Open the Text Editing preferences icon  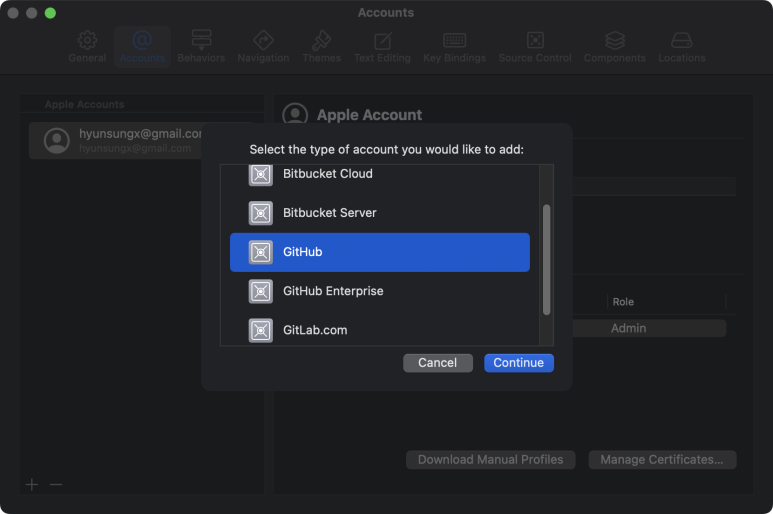tap(383, 40)
